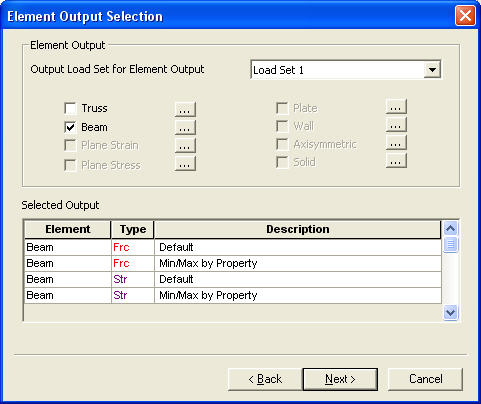This screenshot has height=404, width=481.
Task: Go Back to previous step
Action: click(x=265, y=379)
